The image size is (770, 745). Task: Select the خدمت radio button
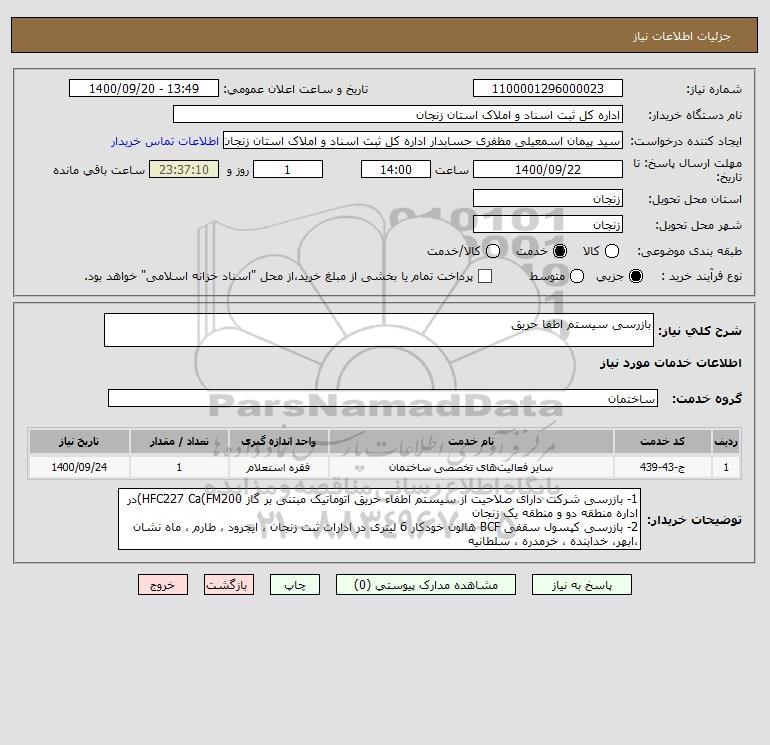(x=559, y=251)
